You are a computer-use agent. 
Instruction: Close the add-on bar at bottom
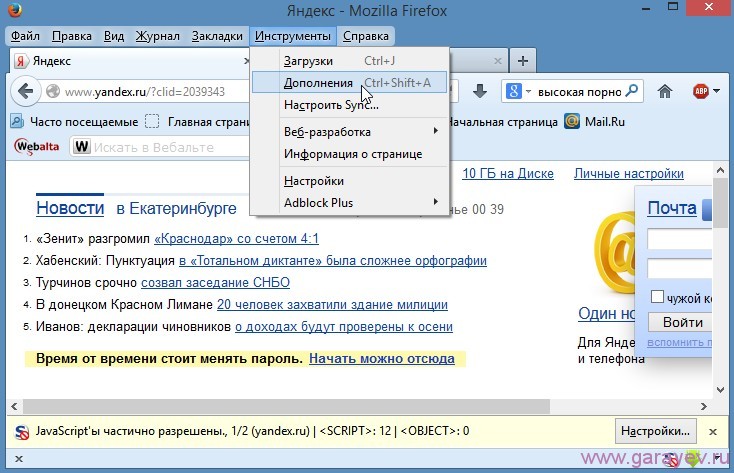point(19,459)
